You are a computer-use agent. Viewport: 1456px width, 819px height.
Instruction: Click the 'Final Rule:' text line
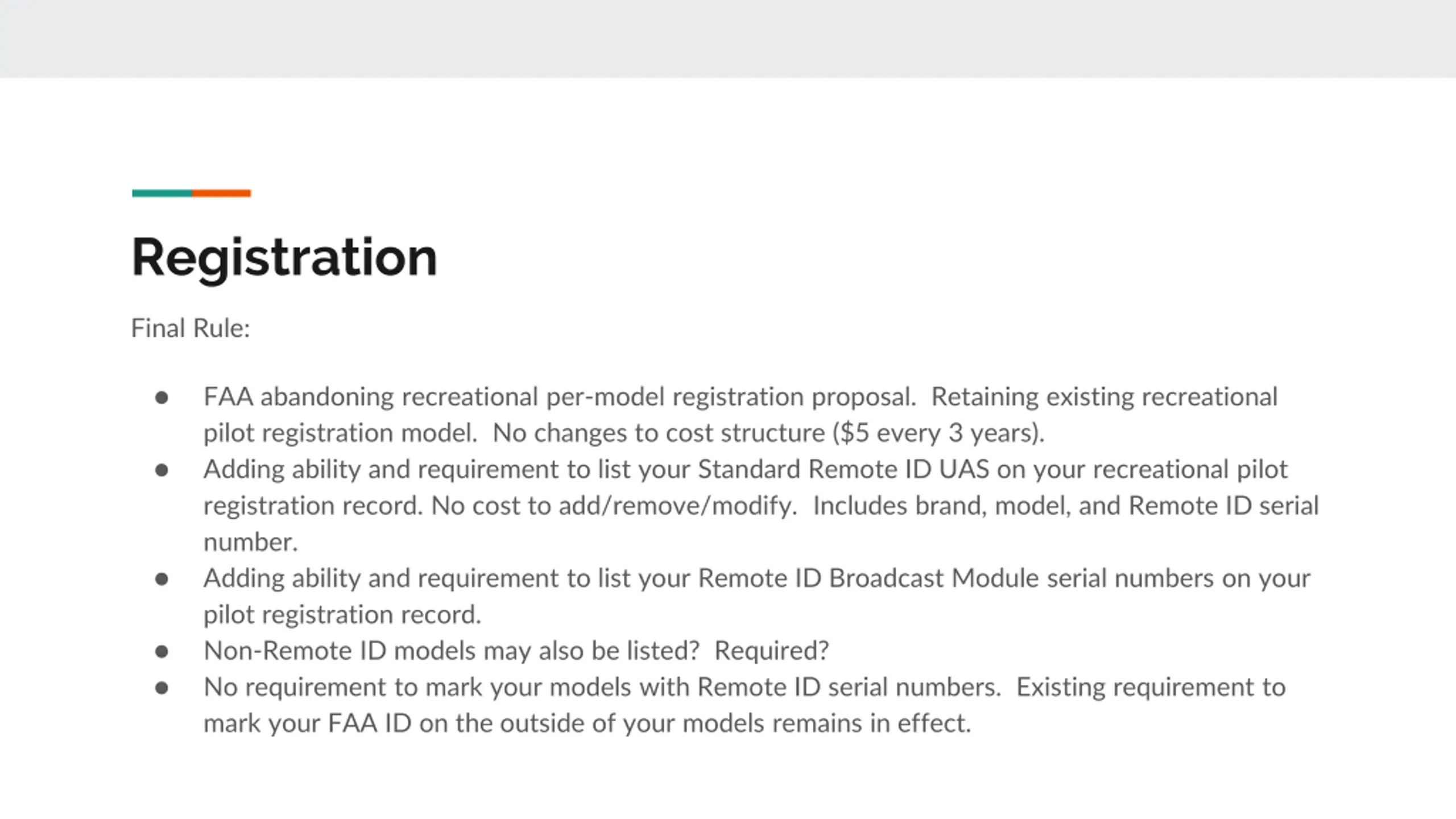(x=191, y=328)
